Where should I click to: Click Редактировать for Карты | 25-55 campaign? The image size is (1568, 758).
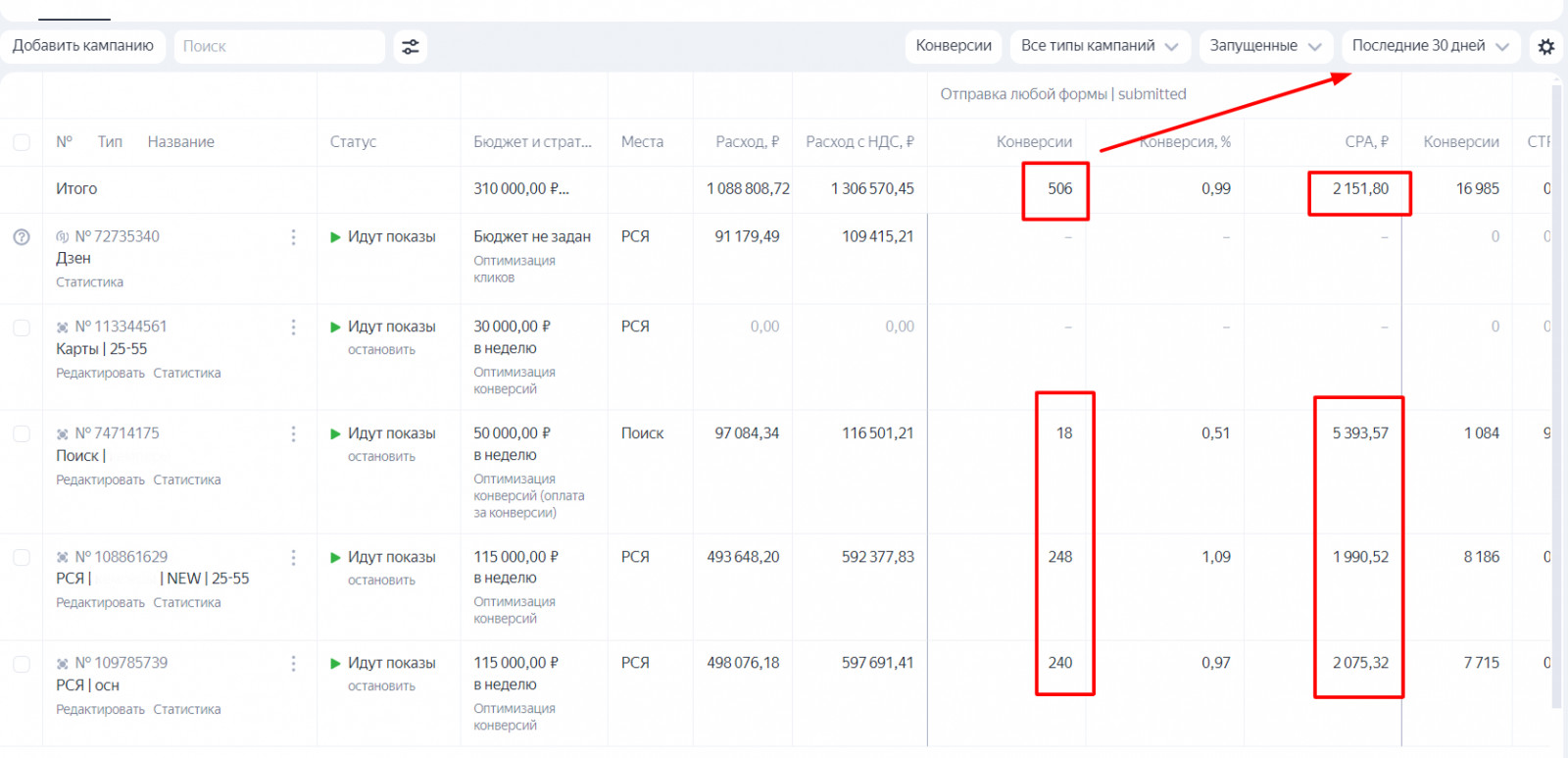click(x=100, y=374)
